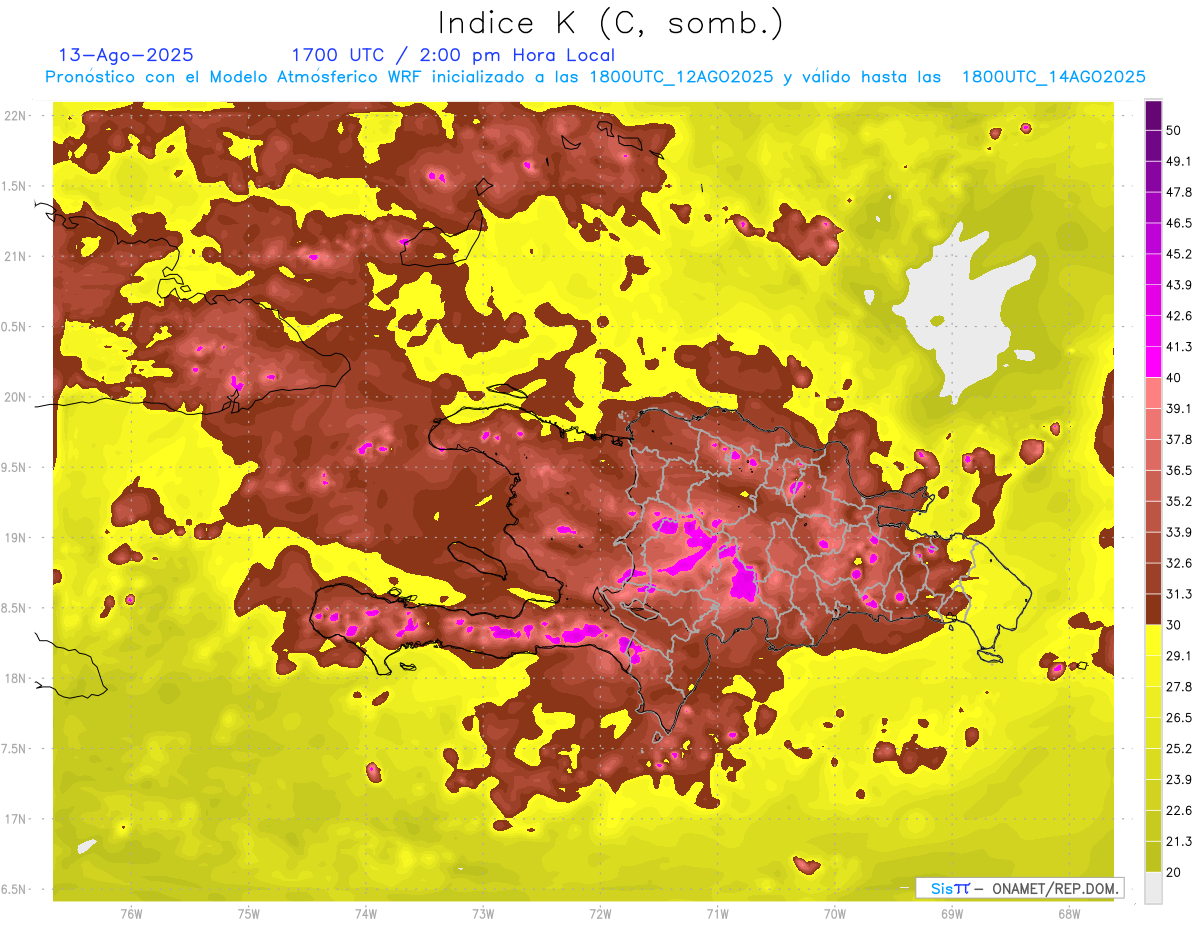Click the "75W" longitude axis label
Screen dimensions: 1200x927
248,914
